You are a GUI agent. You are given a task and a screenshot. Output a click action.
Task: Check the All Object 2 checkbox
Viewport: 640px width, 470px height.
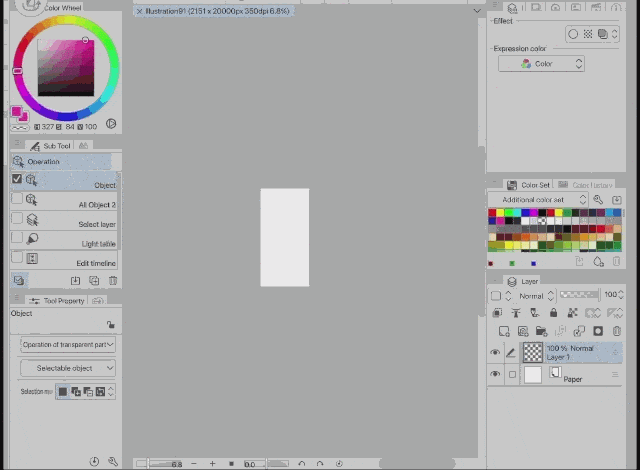click(17, 199)
